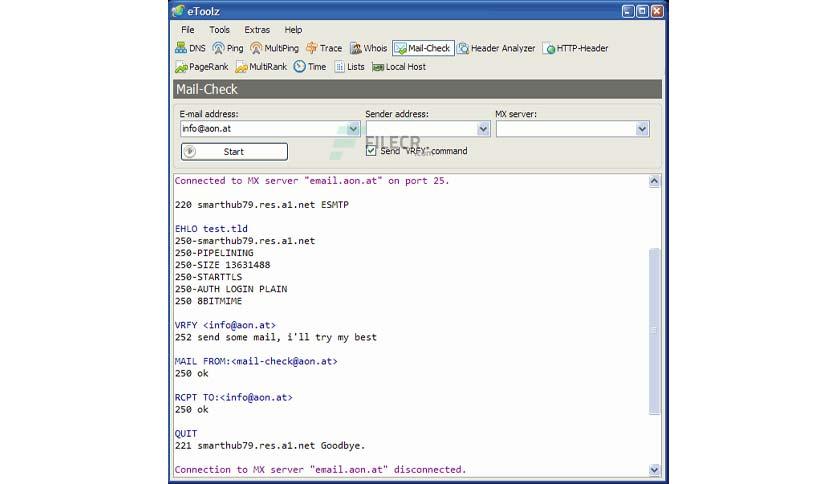Open the MultiPing tool
The image size is (836, 484).
275,48
